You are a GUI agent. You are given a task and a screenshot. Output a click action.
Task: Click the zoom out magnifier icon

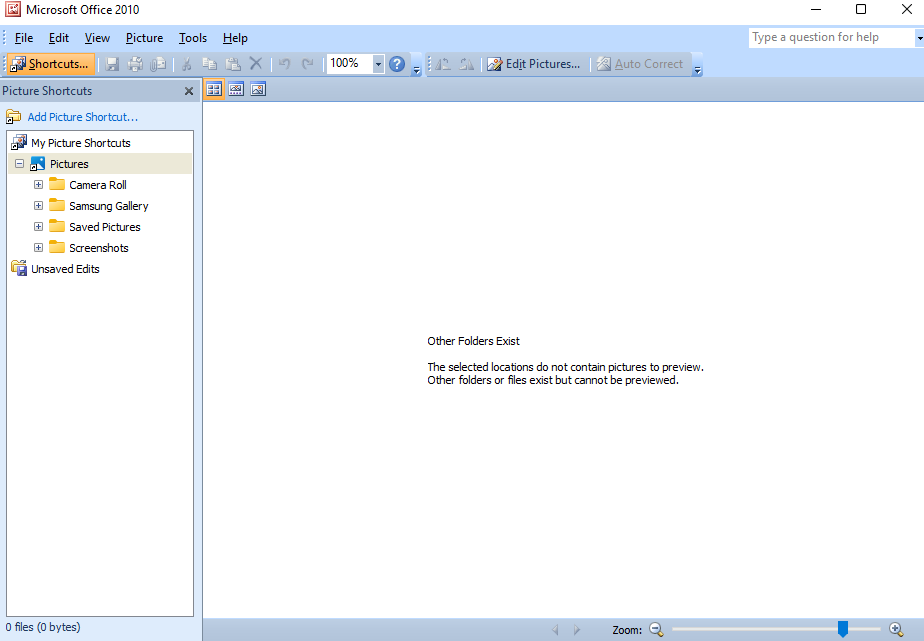click(x=656, y=629)
